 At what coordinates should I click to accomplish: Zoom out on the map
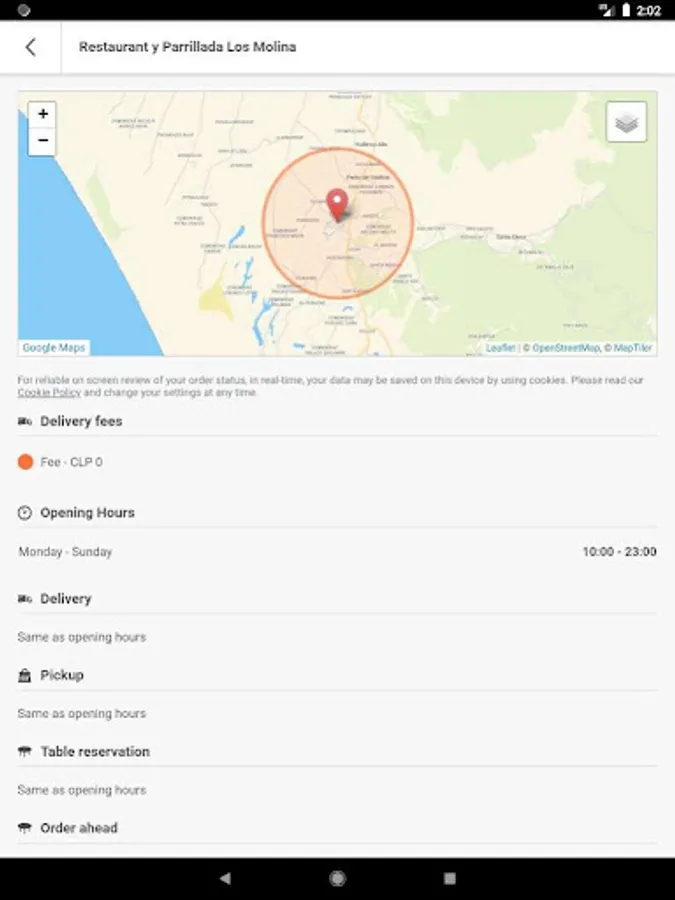pos(43,141)
